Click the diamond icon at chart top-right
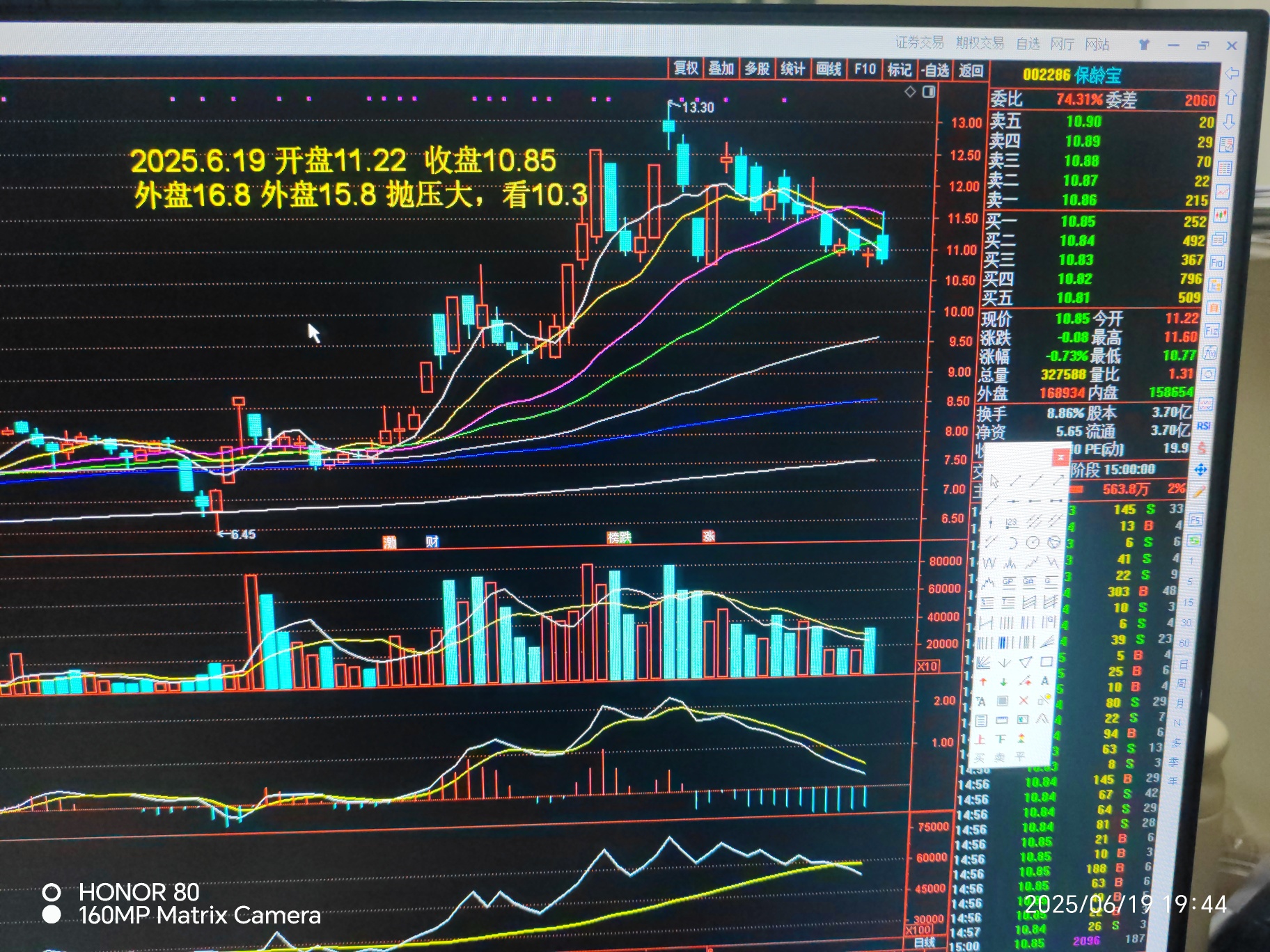 (910, 91)
